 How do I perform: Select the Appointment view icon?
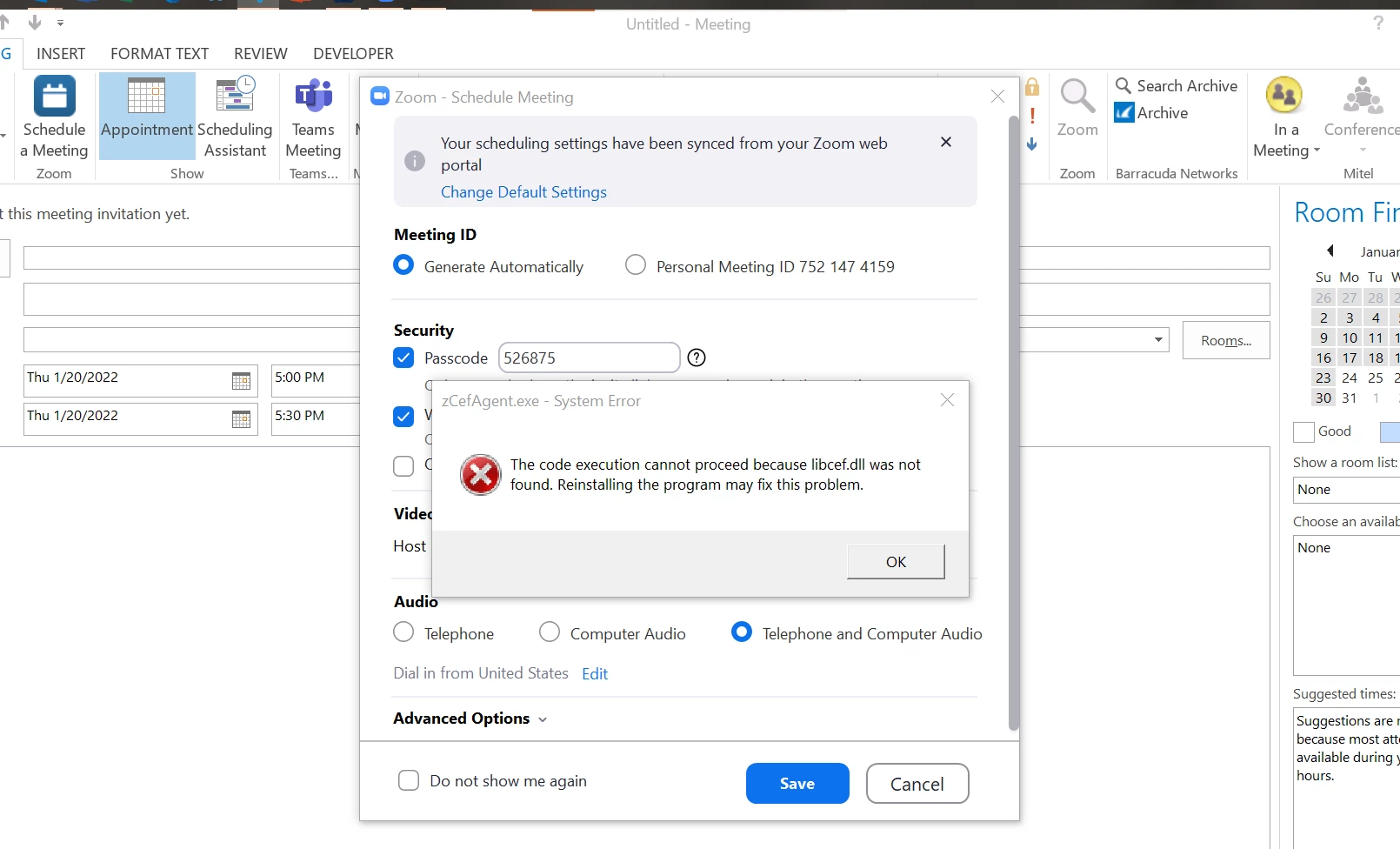pos(147,117)
